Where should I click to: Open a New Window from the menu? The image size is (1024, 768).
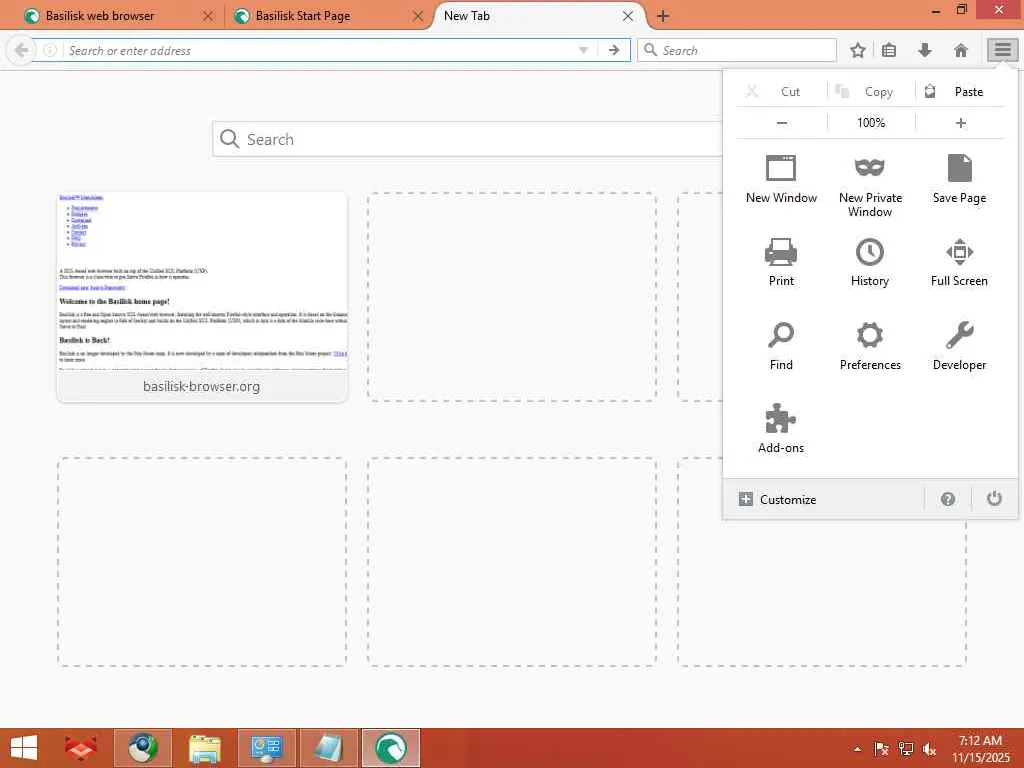point(781,179)
